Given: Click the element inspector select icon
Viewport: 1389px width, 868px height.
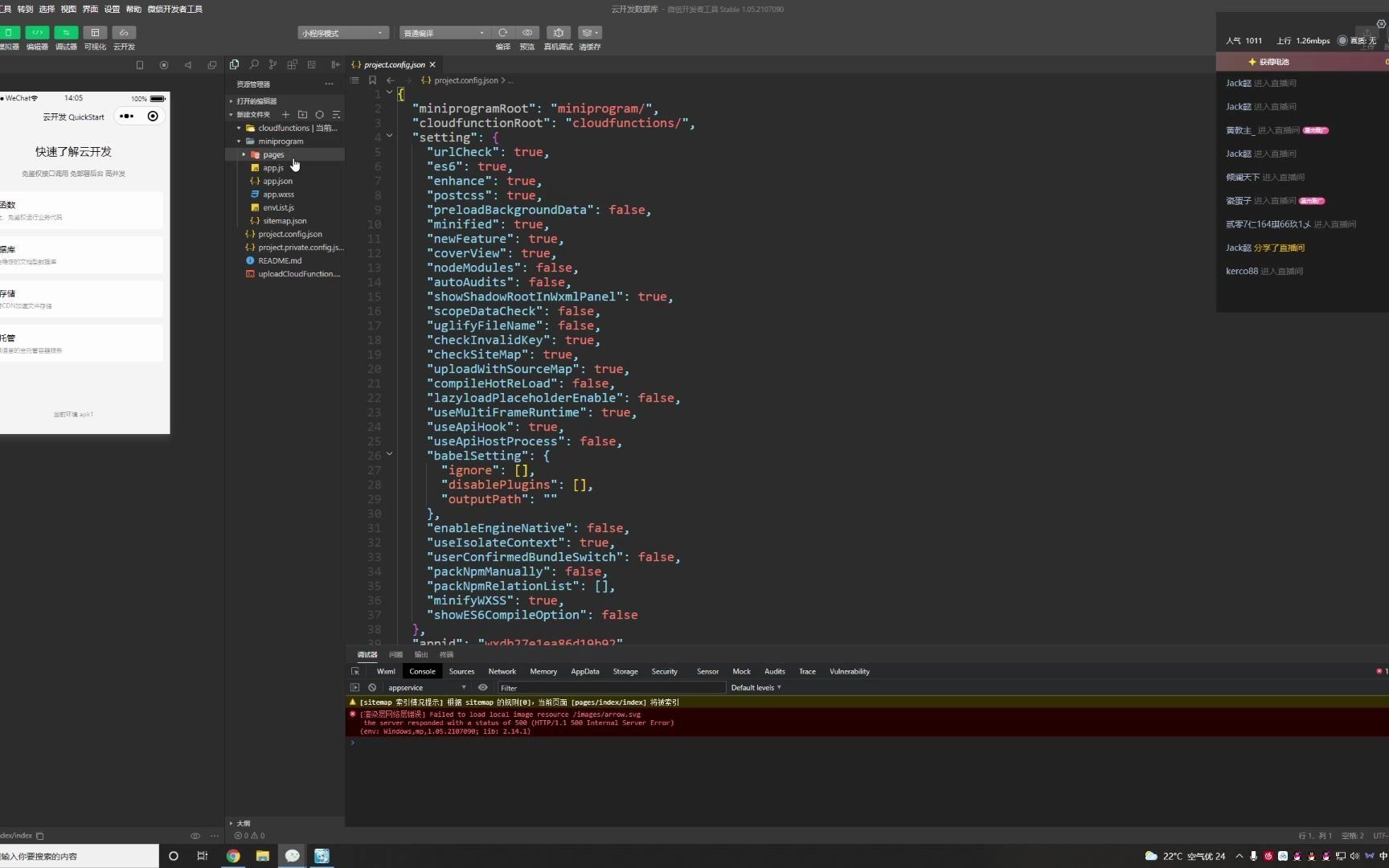Looking at the screenshot, I should pos(355,672).
